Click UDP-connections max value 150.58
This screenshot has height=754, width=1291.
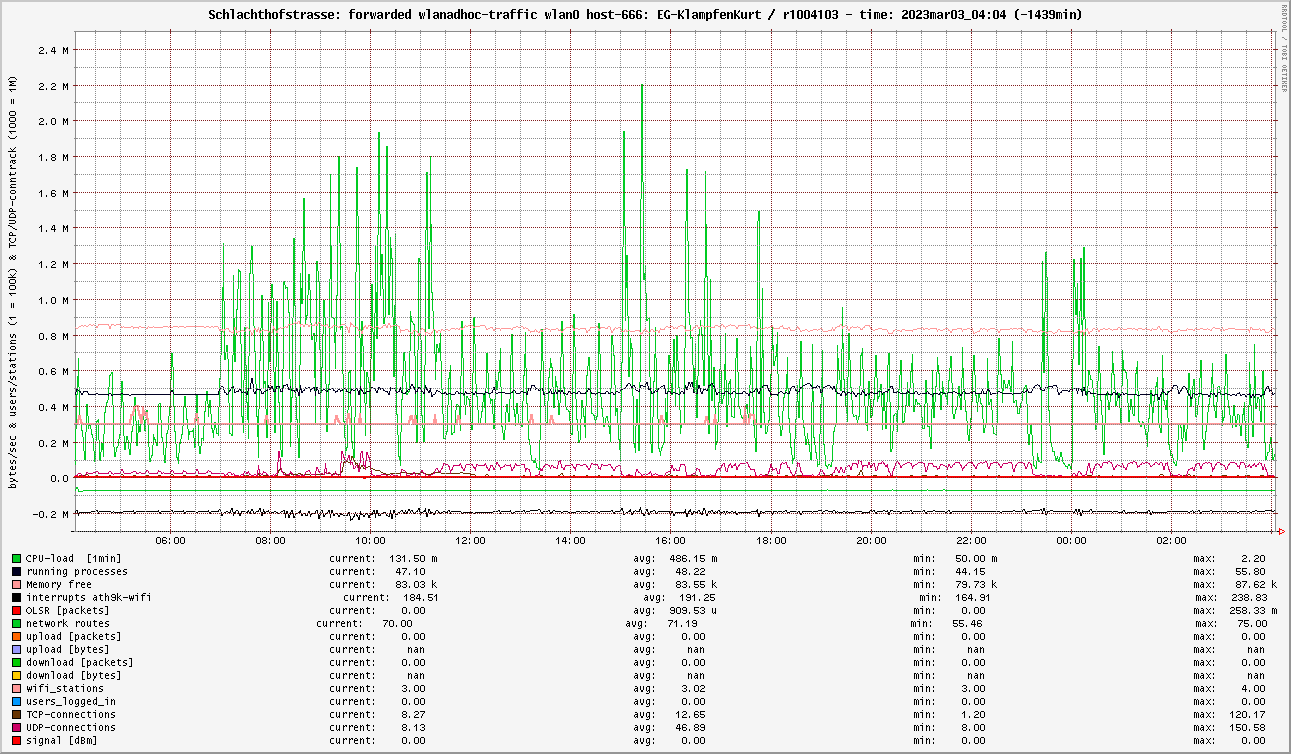[1249, 728]
